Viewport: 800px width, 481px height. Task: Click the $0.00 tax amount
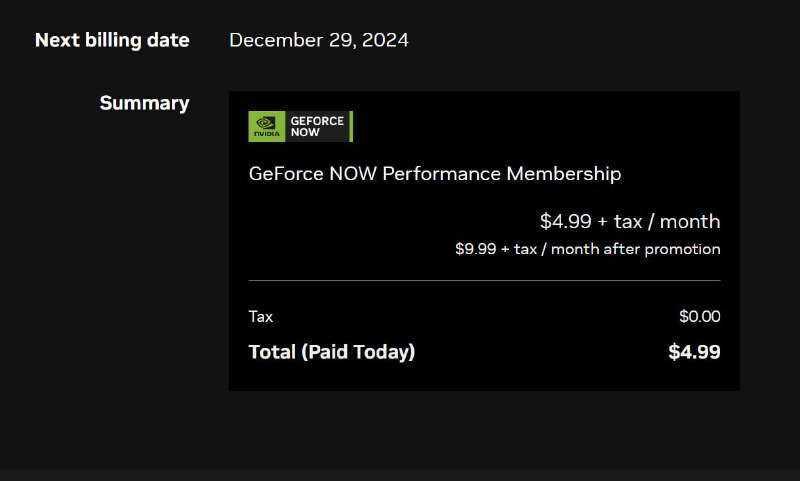click(x=699, y=316)
